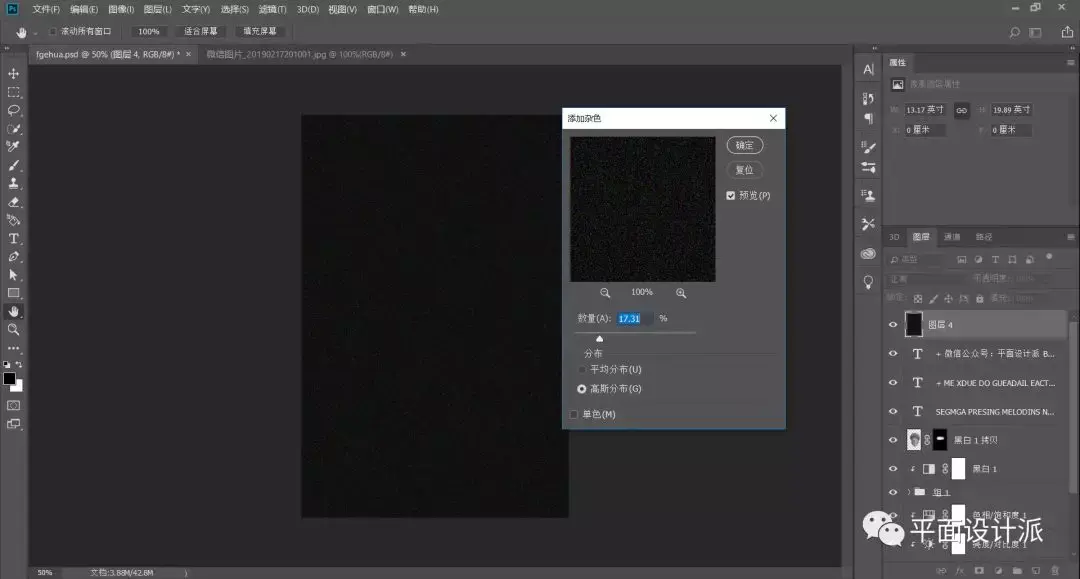The width and height of the screenshot is (1080, 579).
Task: Click the noise amount slider handle
Action: pyautogui.click(x=599, y=339)
